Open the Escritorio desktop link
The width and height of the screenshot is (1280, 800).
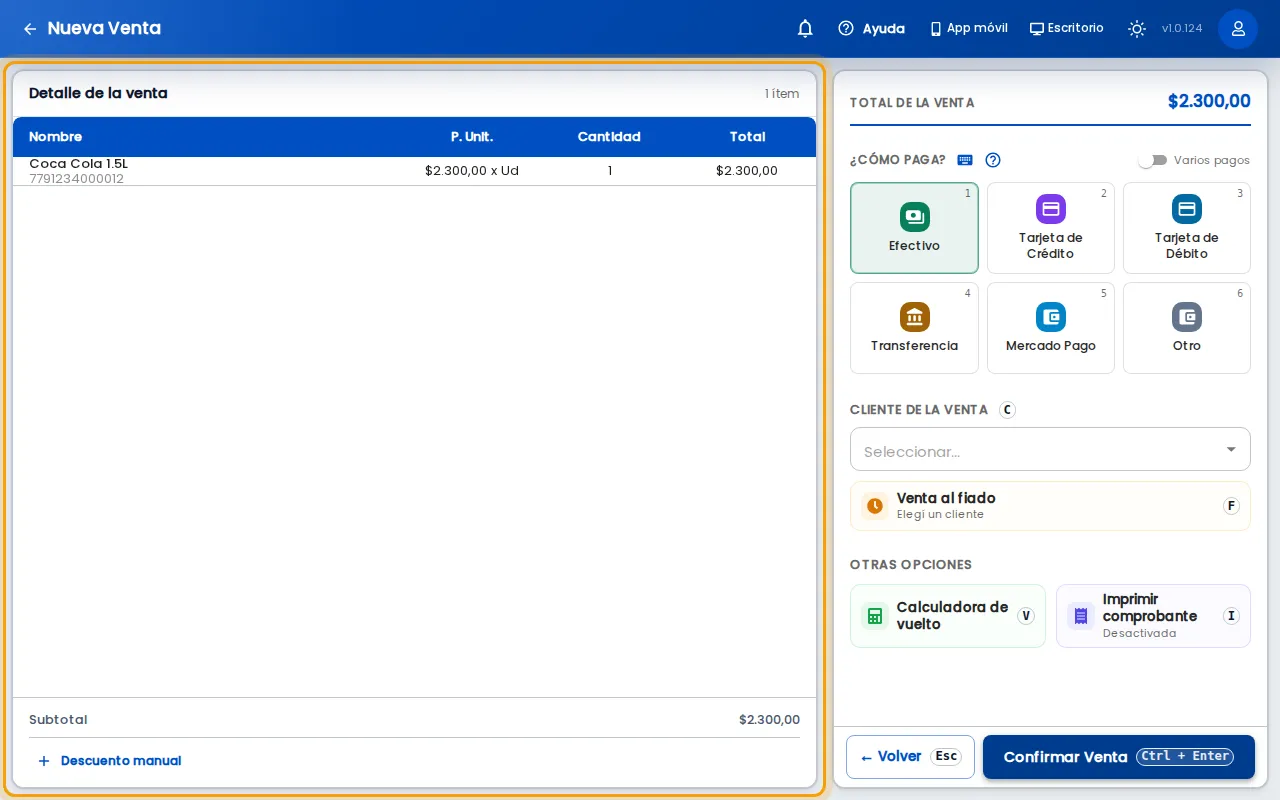tap(1067, 29)
